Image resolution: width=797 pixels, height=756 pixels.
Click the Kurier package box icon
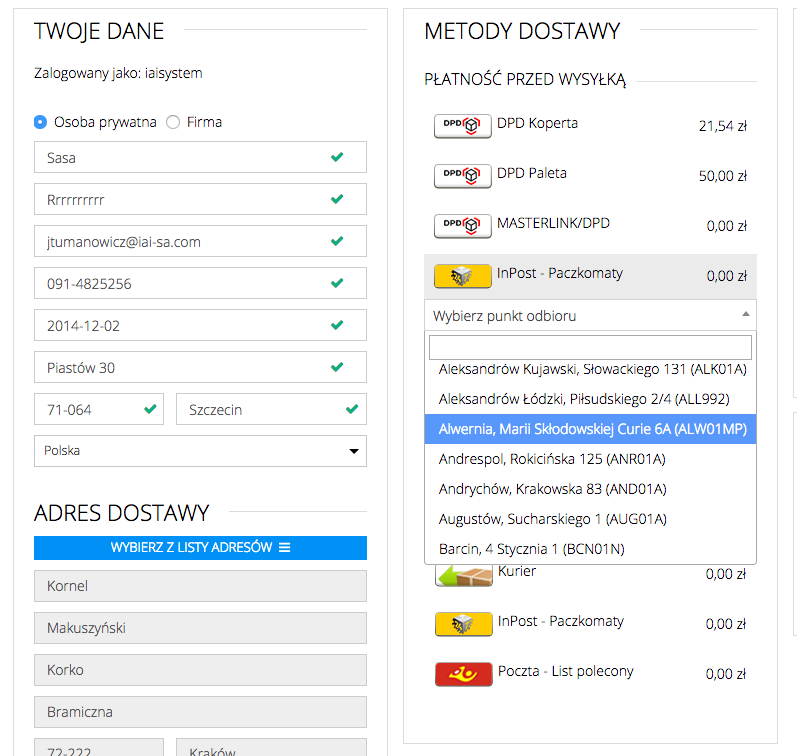click(463, 575)
